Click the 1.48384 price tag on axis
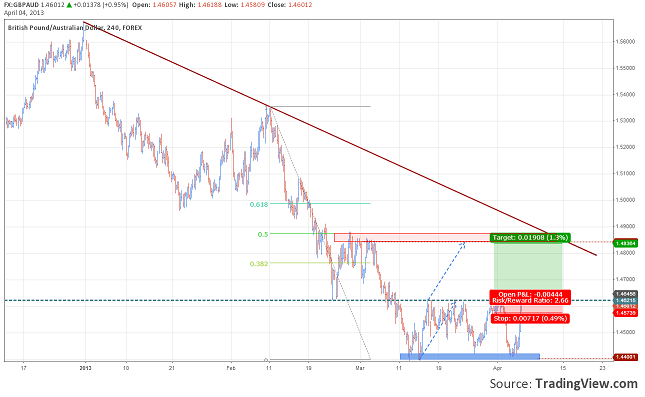Image resolution: width=645 pixels, height=397 pixels. [x=626, y=243]
